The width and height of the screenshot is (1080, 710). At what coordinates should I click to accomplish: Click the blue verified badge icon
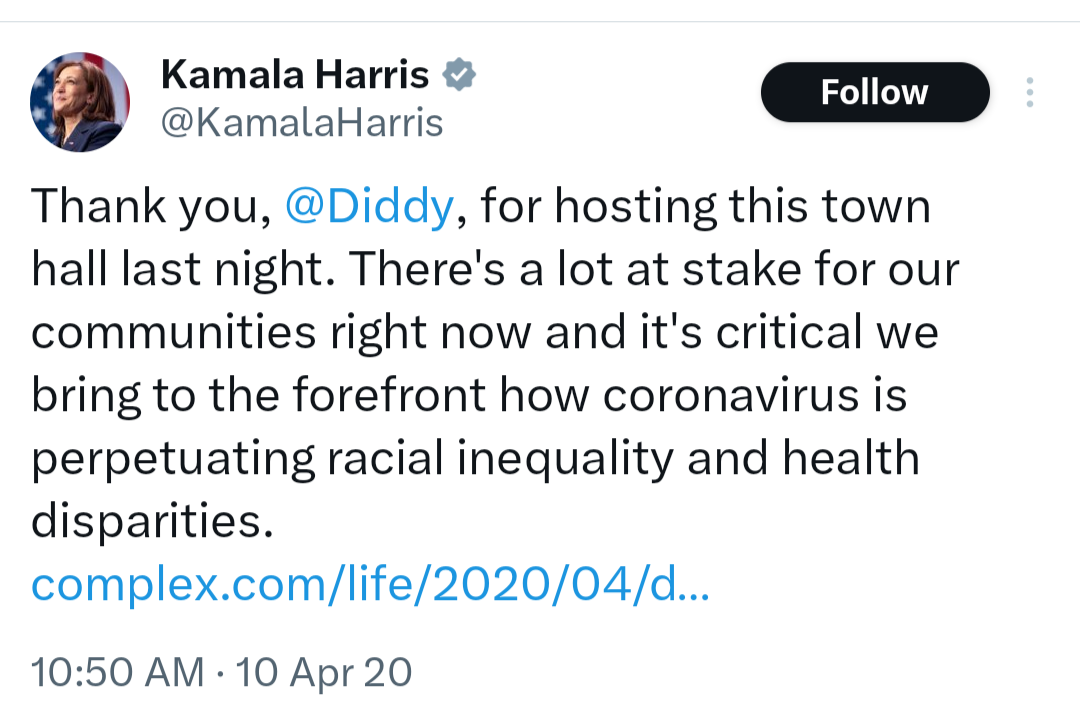pos(459,74)
